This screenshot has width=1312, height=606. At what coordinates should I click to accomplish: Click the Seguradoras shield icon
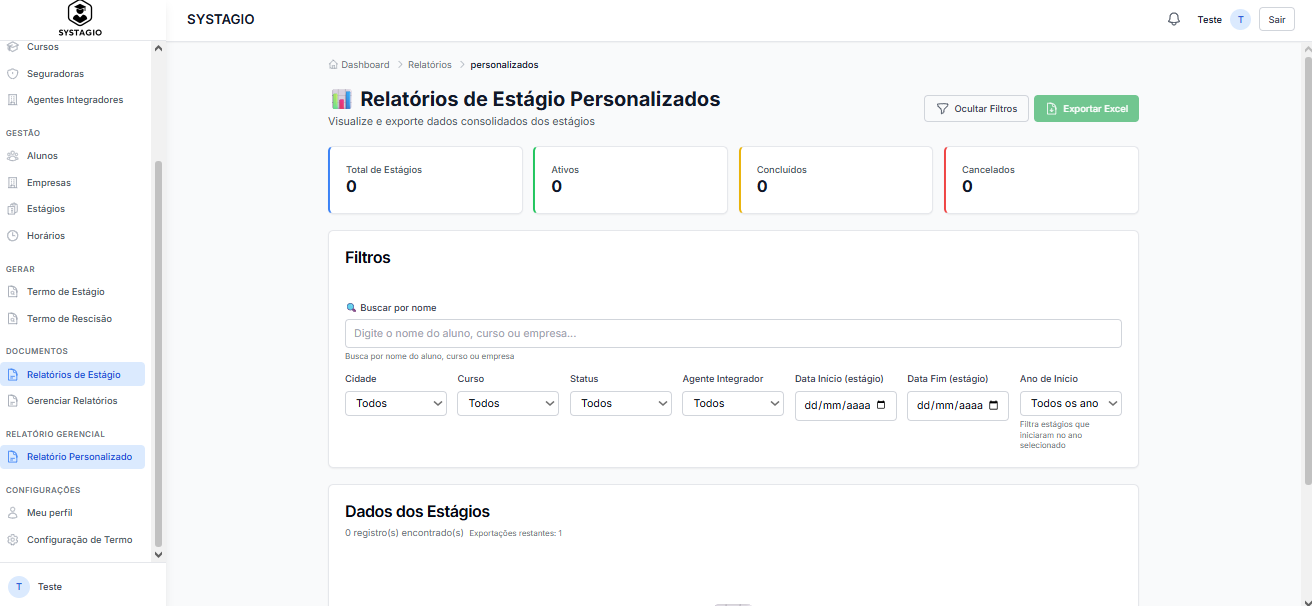(13, 74)
